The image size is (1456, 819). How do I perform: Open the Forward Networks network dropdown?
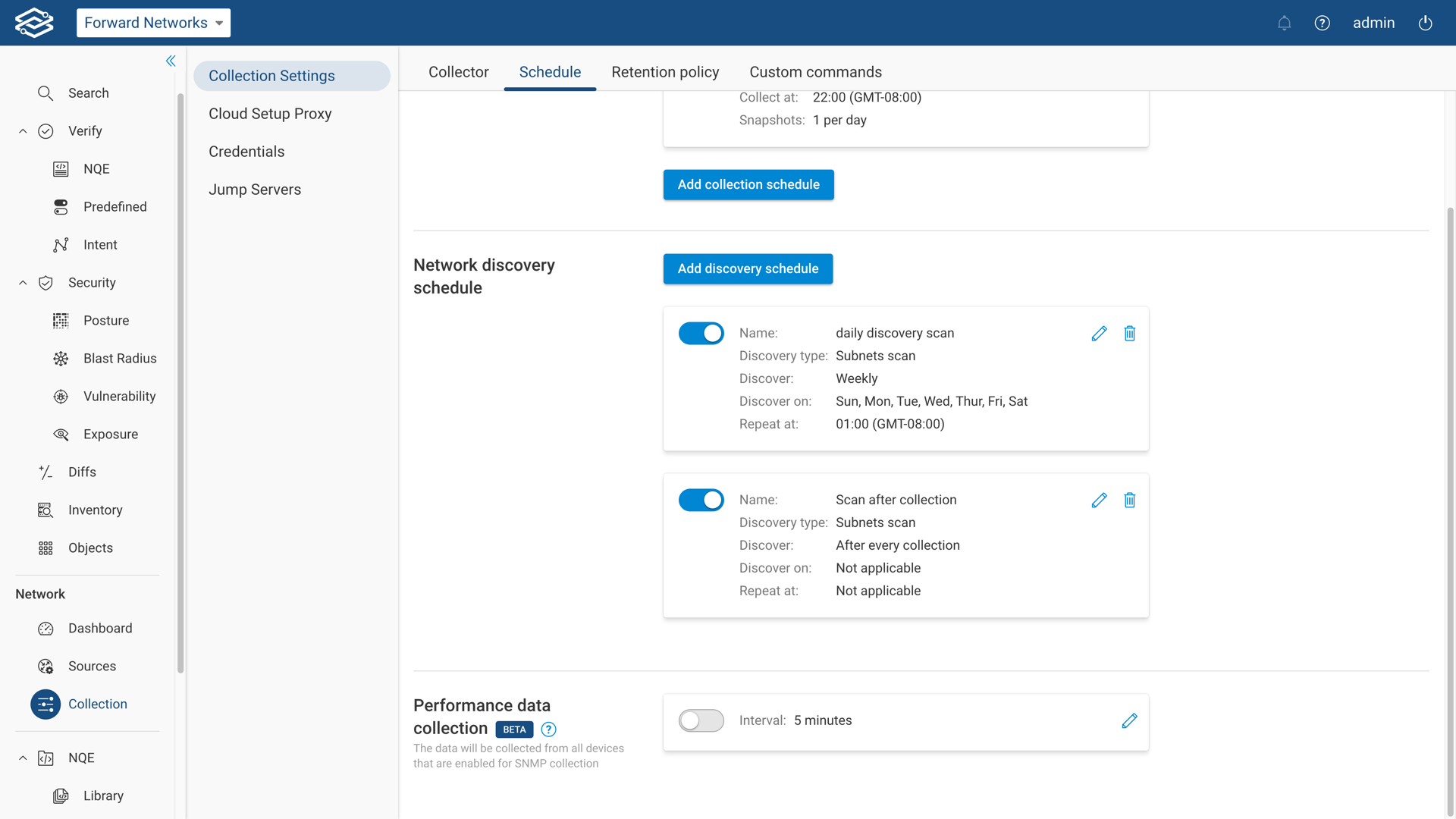click(153, 23)
